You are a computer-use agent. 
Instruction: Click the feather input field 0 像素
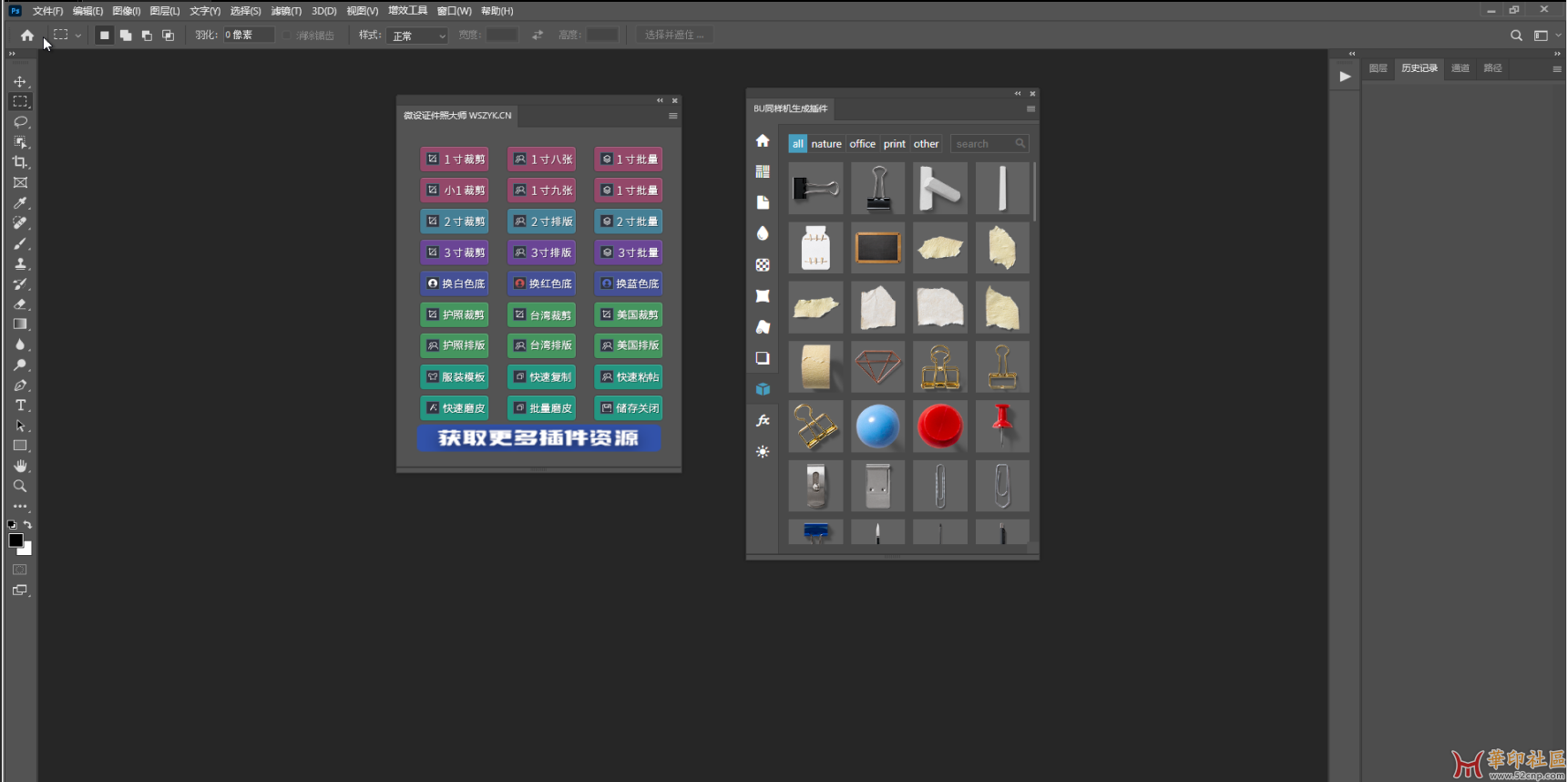coord(249,35)
